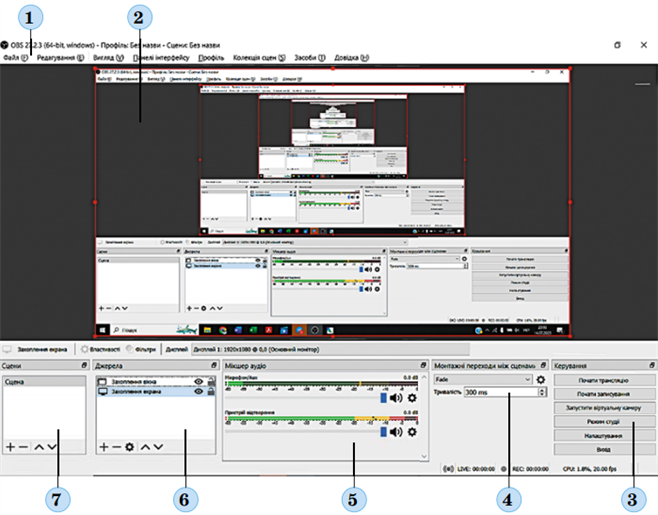This screenshot has width=658, height=515.
Task: Increase transition duration with stepper arrow
Action: [x=543, y=389]
